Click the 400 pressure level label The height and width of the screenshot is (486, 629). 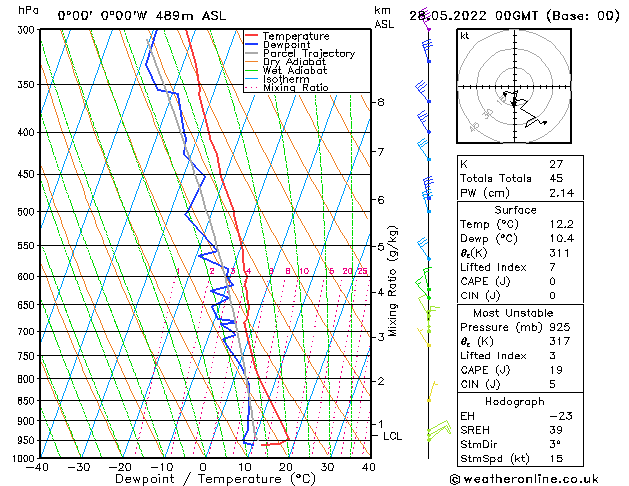click(x=28, y=132)
